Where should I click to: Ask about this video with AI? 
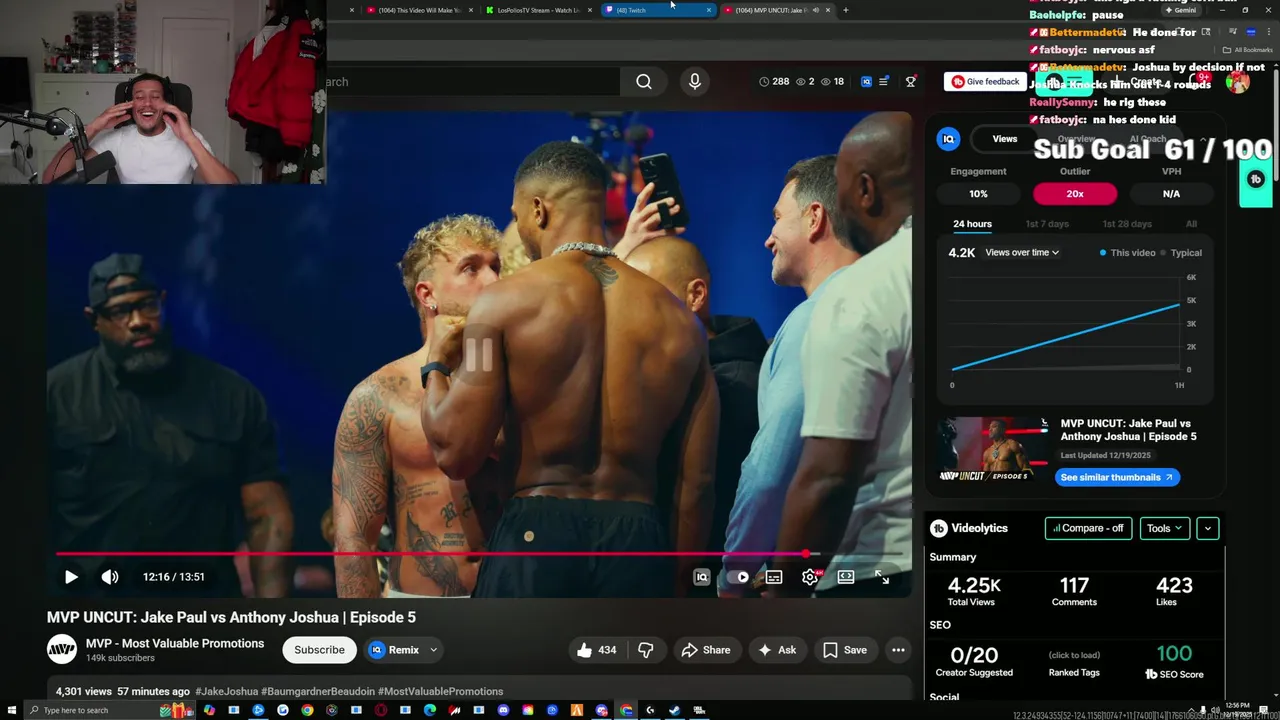click(x=777, y=650)
